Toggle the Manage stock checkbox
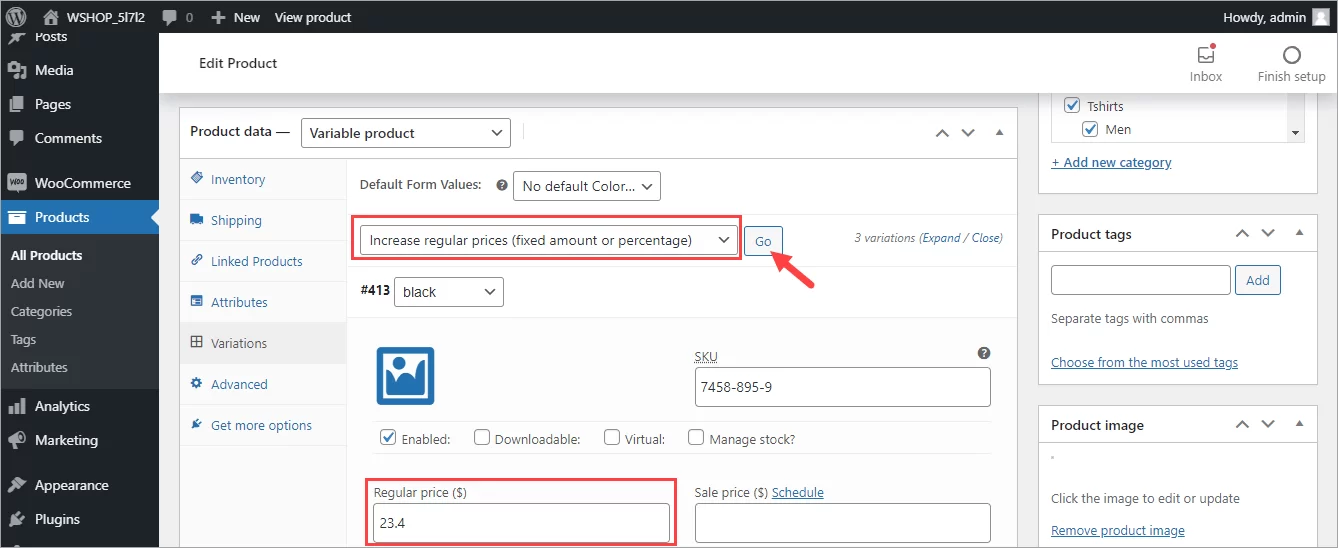 [696, 438]
